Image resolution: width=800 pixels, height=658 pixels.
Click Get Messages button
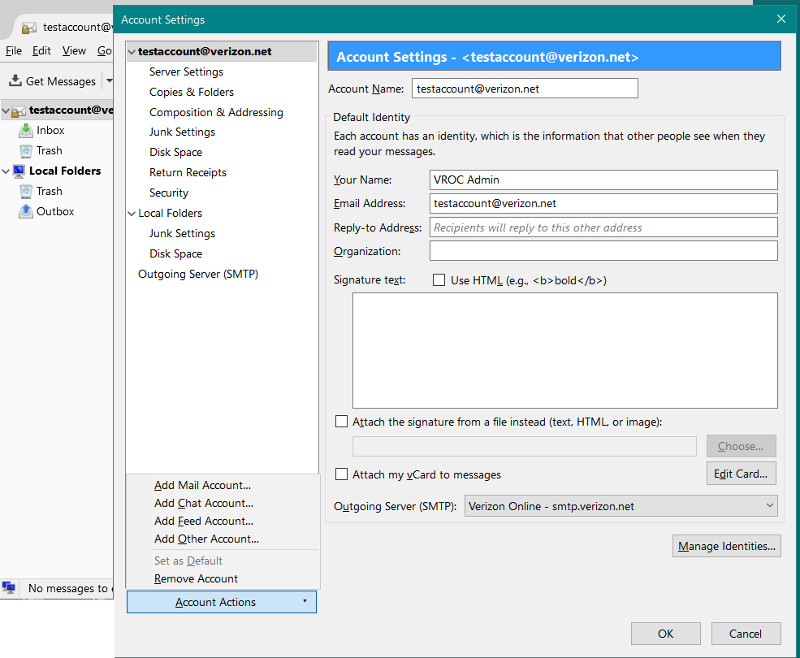pos(53,81)
